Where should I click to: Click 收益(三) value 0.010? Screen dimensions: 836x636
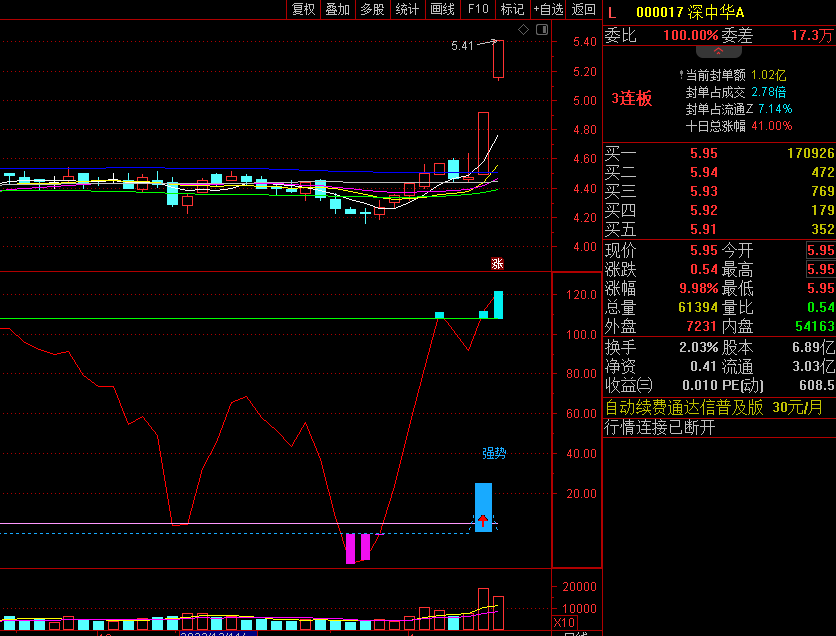coord(700,385)
